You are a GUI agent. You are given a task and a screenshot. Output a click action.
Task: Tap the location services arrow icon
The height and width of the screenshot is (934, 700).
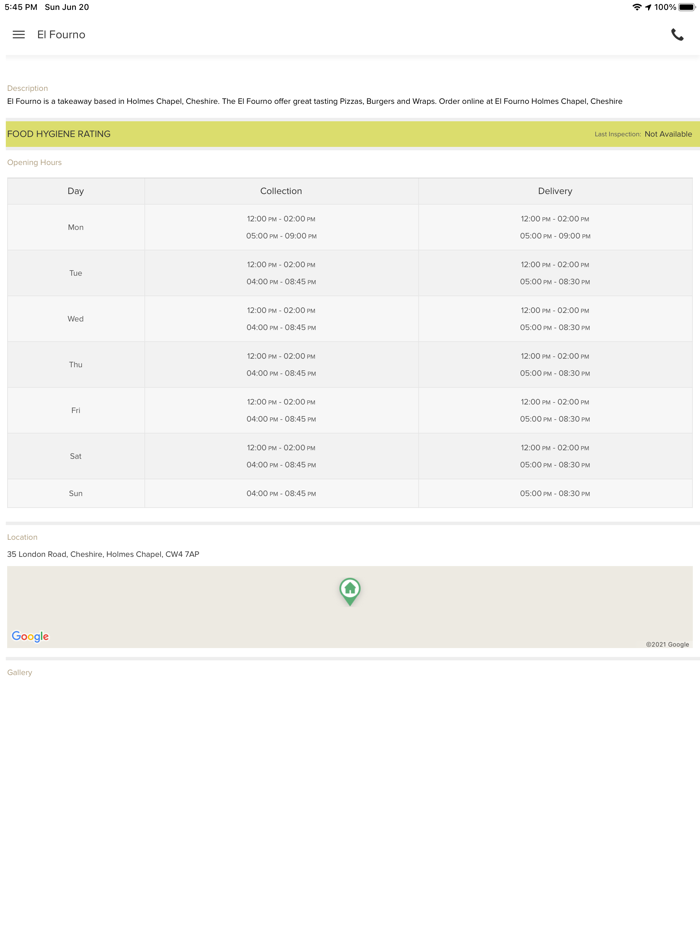click(x=648, y=7)
